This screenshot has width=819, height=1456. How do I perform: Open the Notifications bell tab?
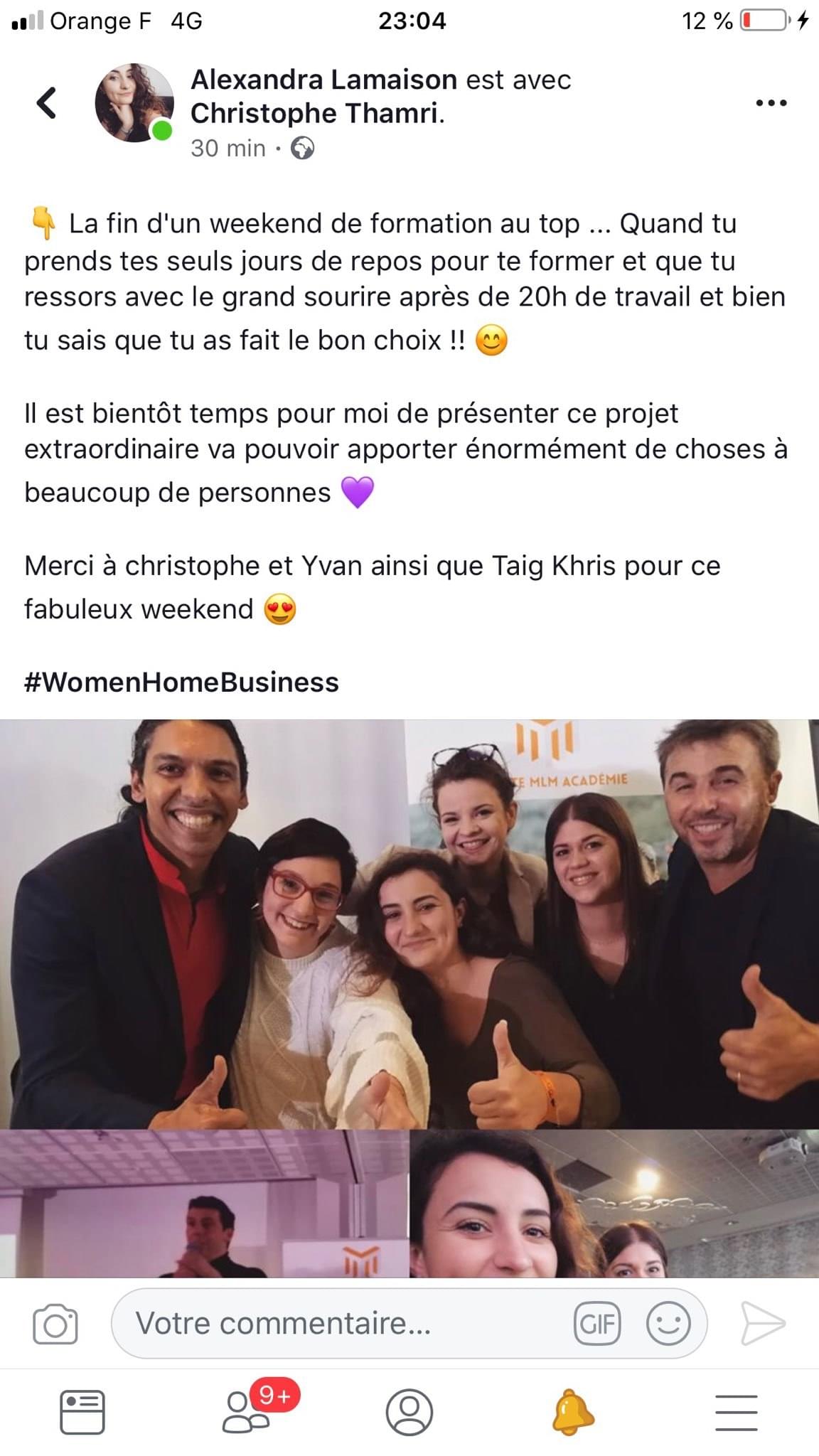(573, 1412)
